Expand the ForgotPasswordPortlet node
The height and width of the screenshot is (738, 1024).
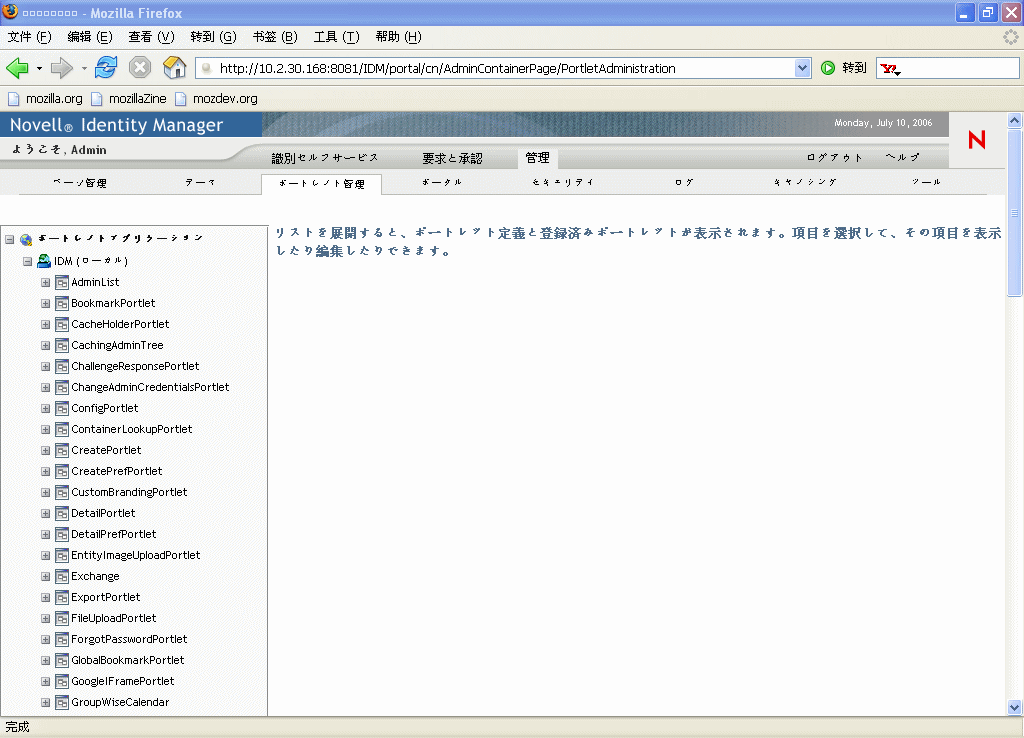[46, 639]
